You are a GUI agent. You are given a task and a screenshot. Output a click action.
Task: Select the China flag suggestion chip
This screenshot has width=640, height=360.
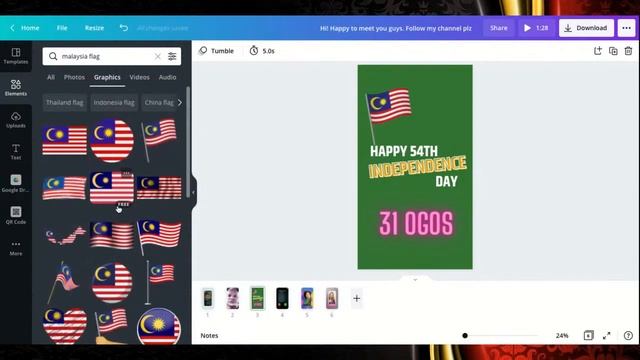pos(159,102)
